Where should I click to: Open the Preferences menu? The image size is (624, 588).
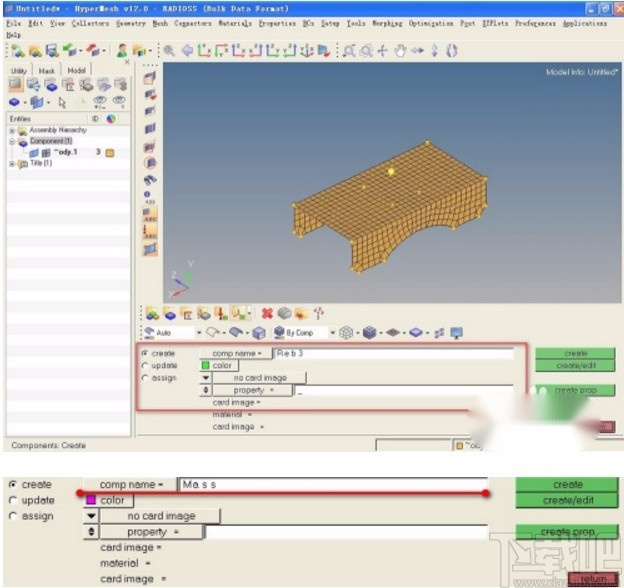tap(535, 23)
